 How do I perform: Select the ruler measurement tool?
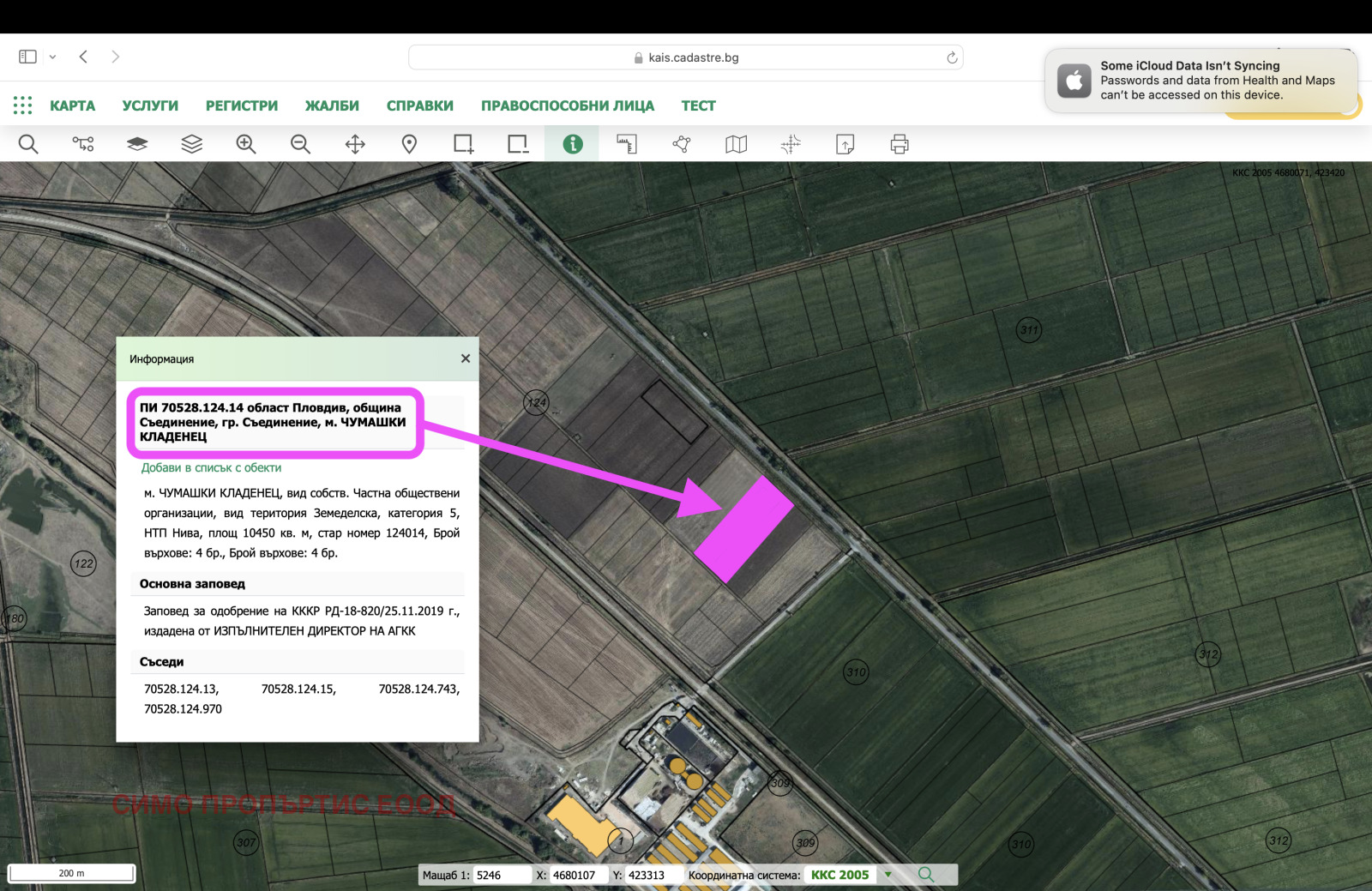pos(627,144)
